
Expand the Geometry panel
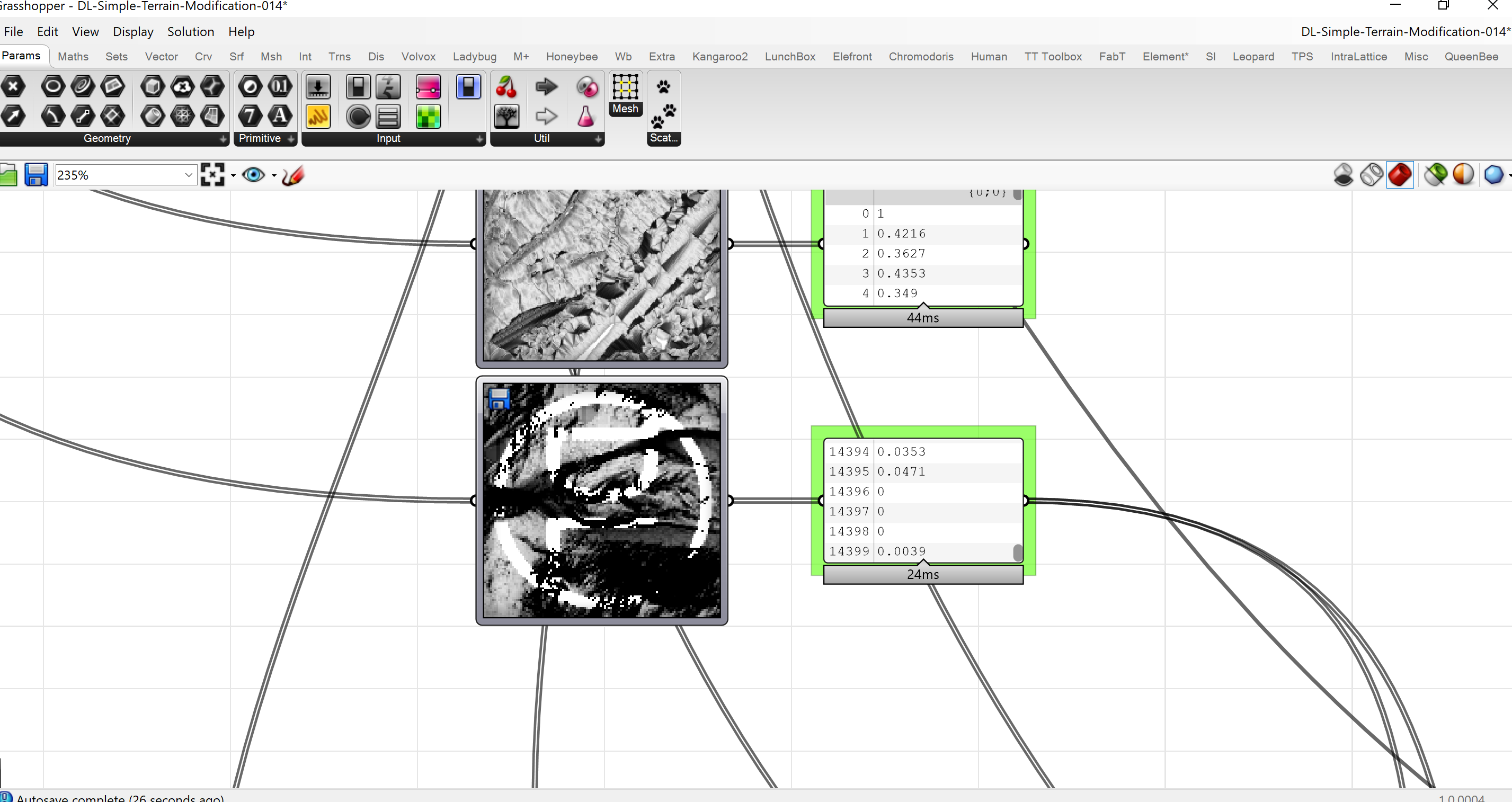223,139
